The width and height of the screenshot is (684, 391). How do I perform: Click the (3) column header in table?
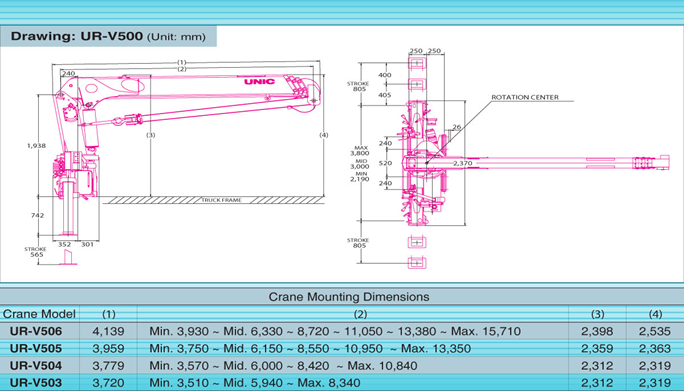pyautogui.click(x=598, y=314)
